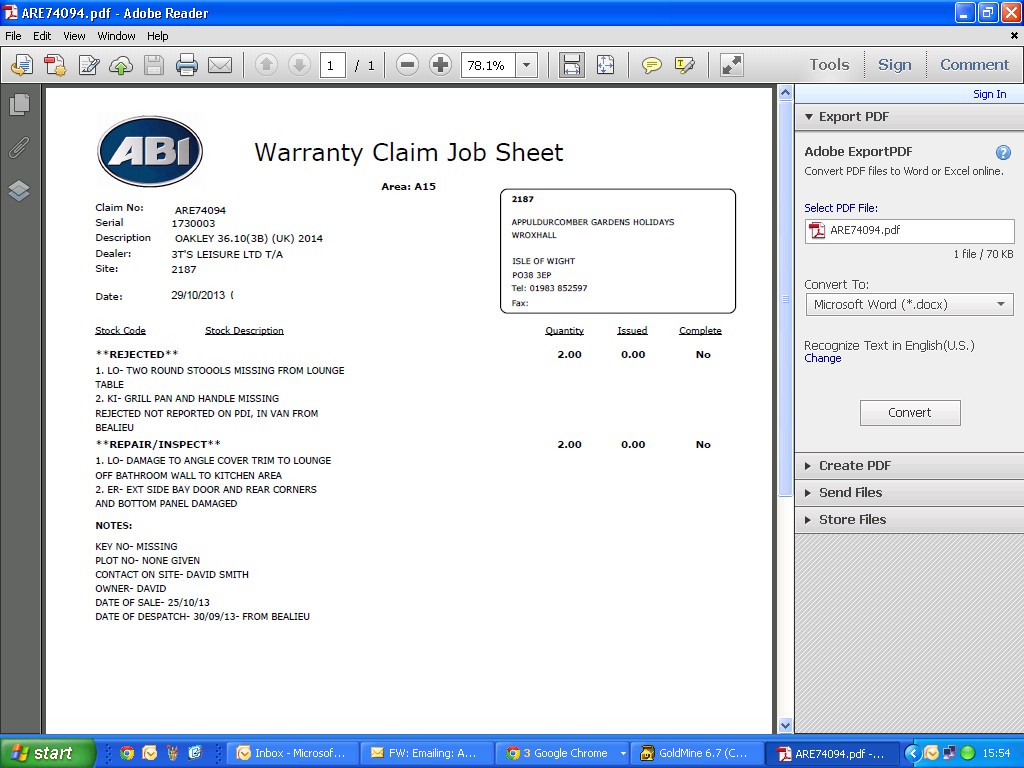Click the Print file icon
The height and width of the screenshot is (768, 1024).
pos(187,65)
